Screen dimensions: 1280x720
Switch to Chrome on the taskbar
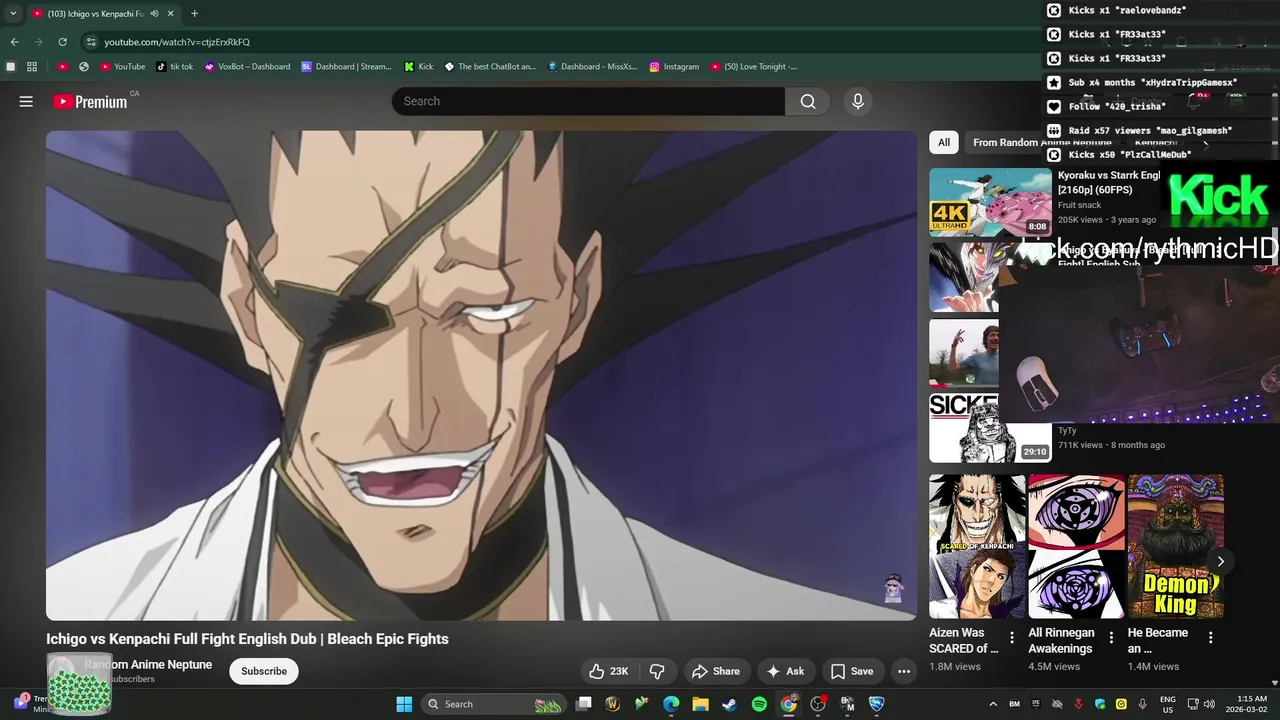[788, 704]
